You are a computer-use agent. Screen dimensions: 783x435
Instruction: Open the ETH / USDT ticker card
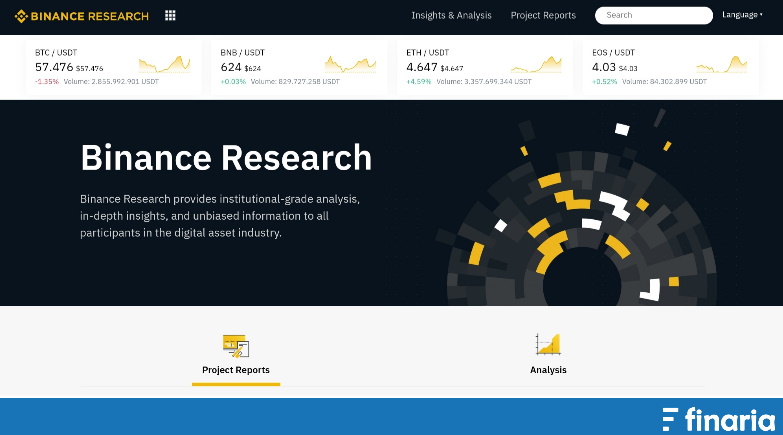click(x=485, y=67)
